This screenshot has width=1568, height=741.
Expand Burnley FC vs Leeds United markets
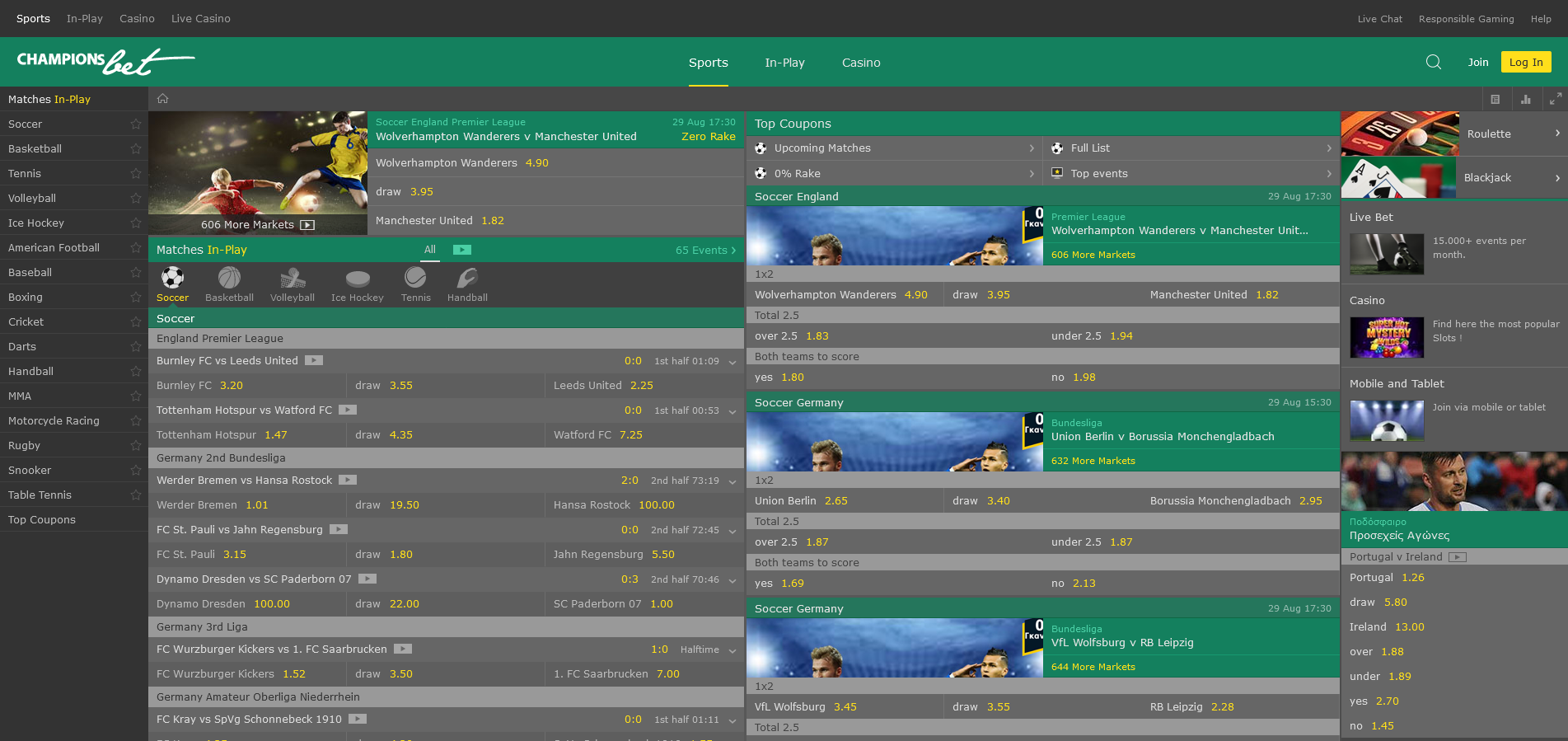coord(733,362)
